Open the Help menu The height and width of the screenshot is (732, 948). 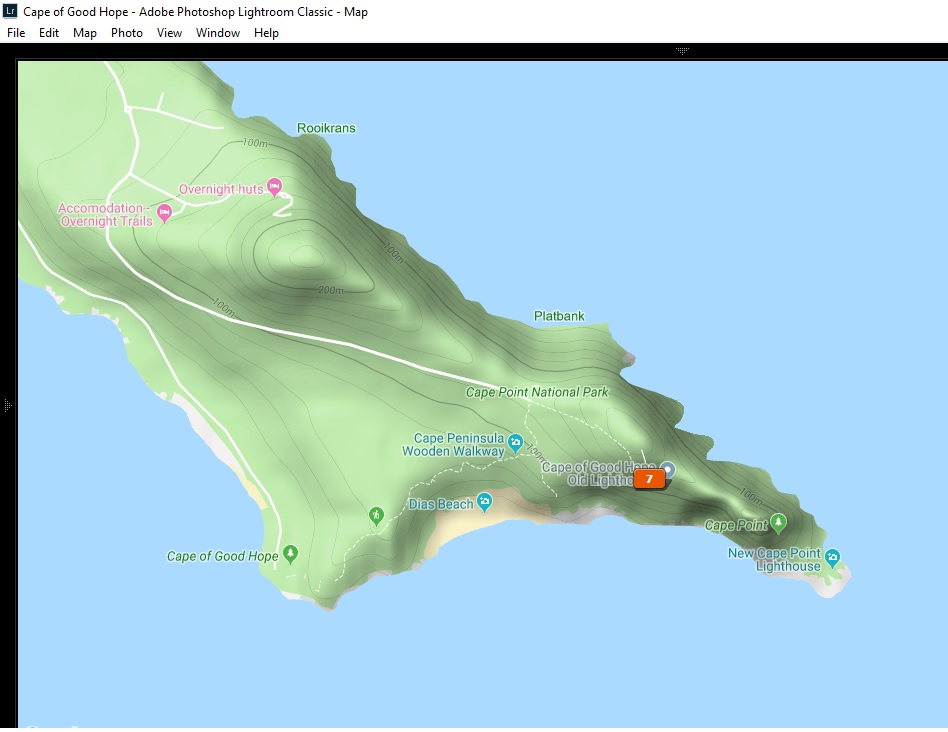pos(266,33)
